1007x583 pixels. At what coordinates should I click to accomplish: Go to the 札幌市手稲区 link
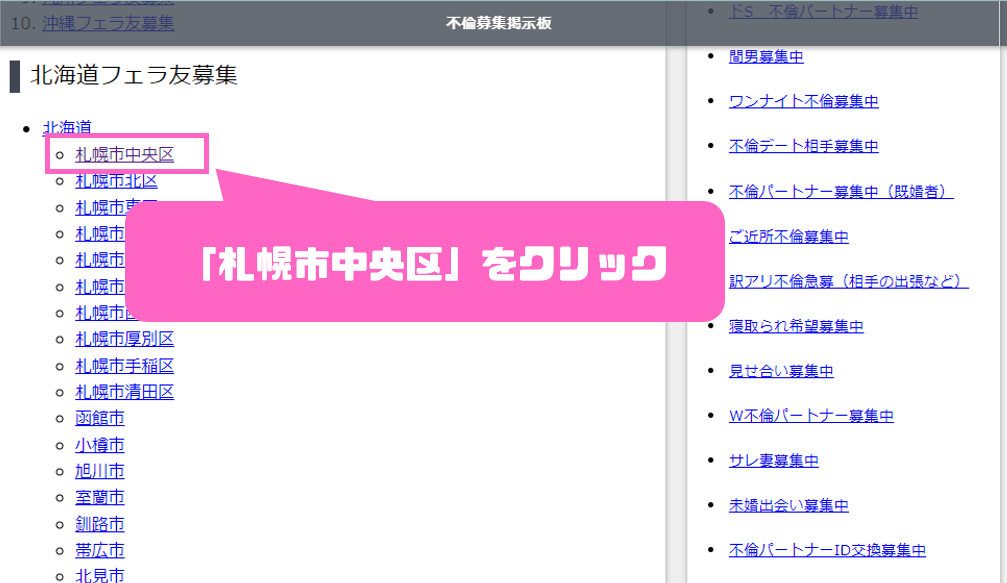[x=124, y=365]
